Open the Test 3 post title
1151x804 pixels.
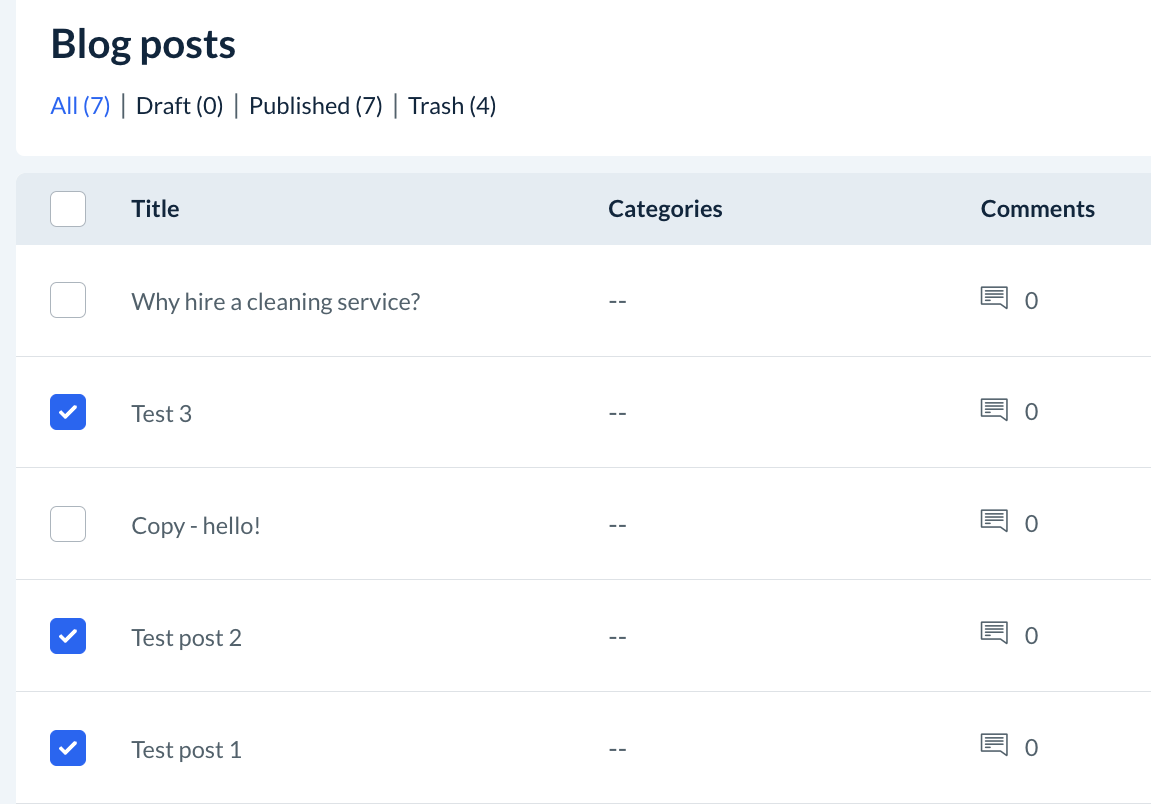(x=161, y=413)
